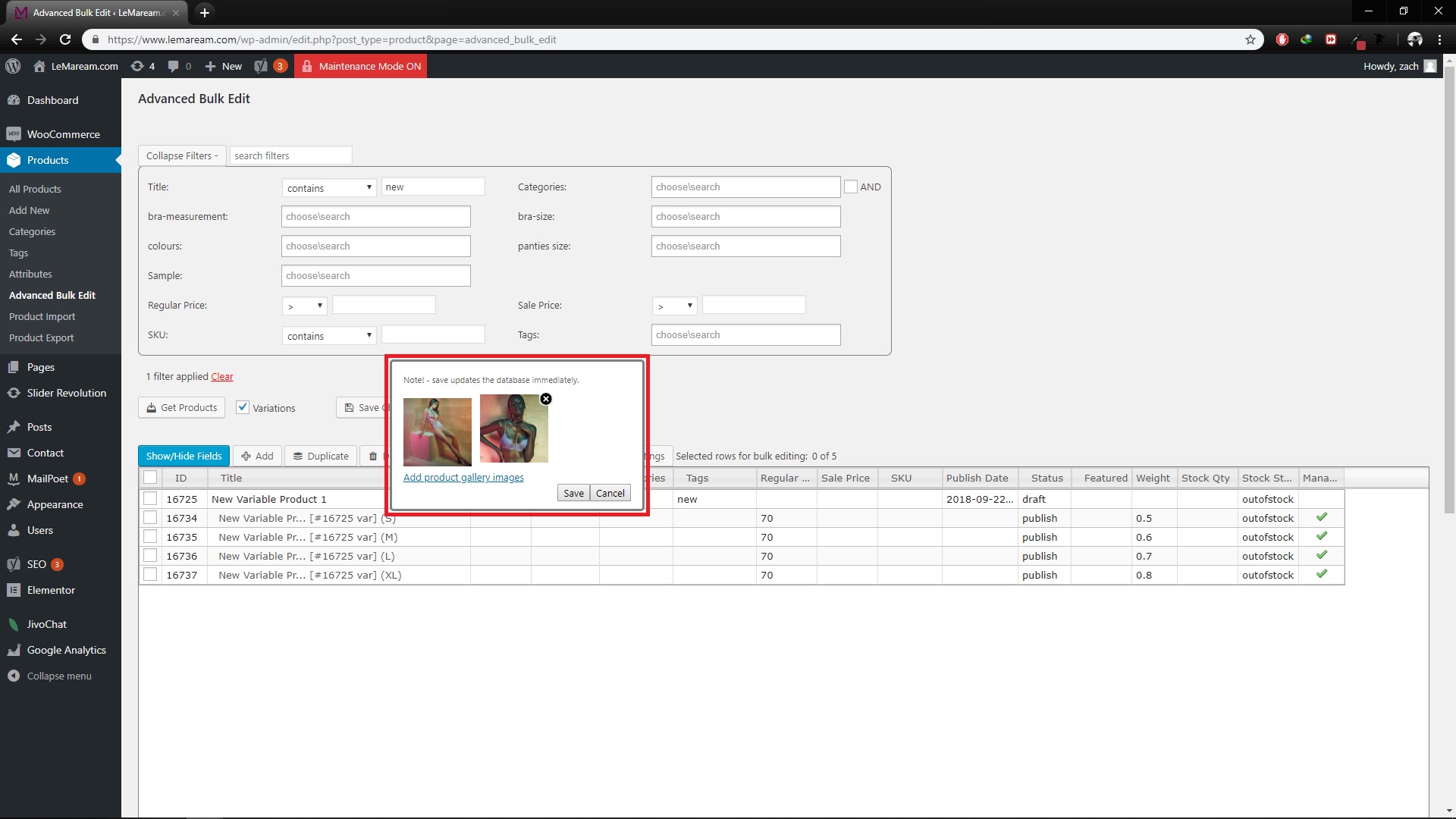
Task: Open a new browser tab with plus
Action: point(204,12)
